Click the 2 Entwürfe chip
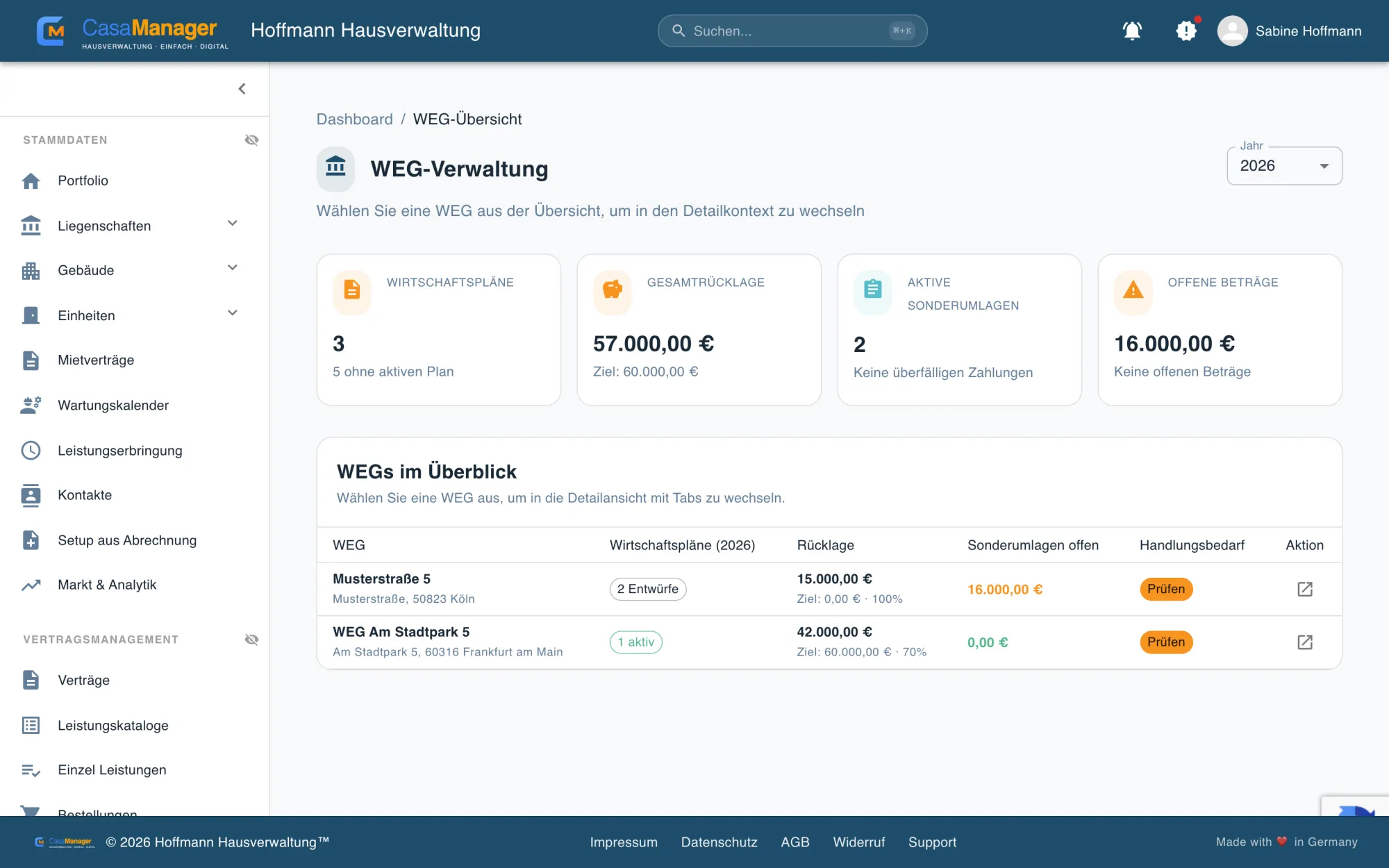1389x868 pixels. [648, 589]
